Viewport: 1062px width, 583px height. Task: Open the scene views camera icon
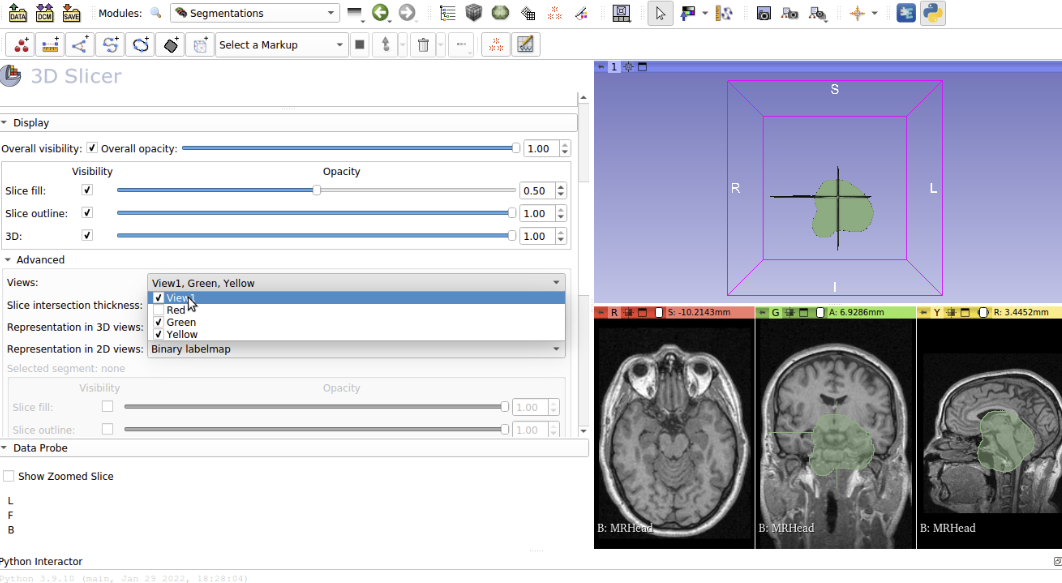point(790,13)
